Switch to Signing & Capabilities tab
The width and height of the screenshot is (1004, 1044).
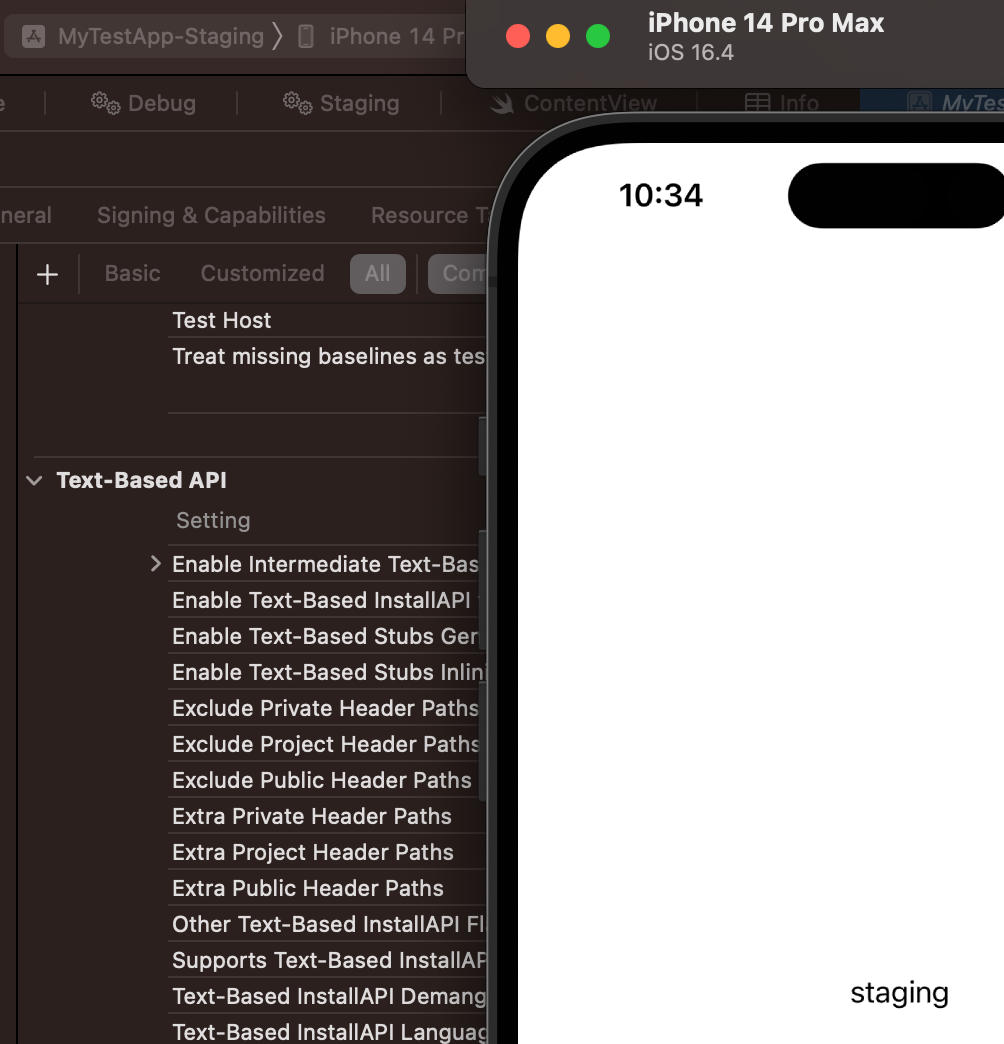[x=211, y=215]
